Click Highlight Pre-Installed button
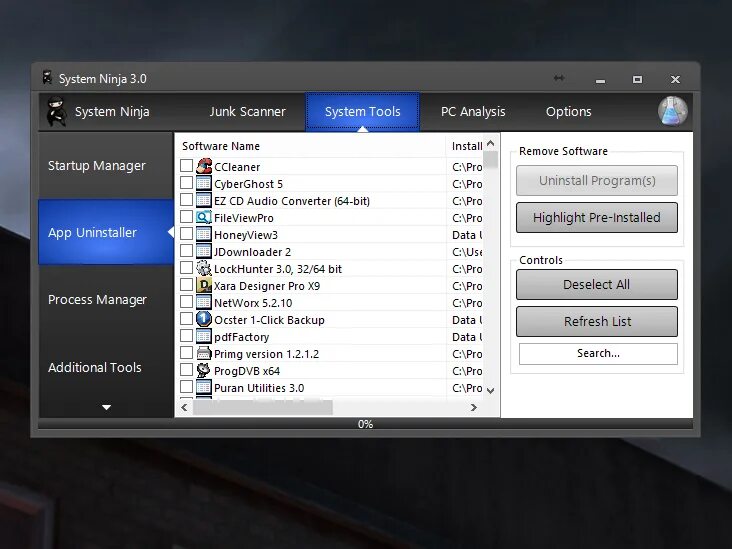Screen dimensions: 732x549 click(597, 217)
